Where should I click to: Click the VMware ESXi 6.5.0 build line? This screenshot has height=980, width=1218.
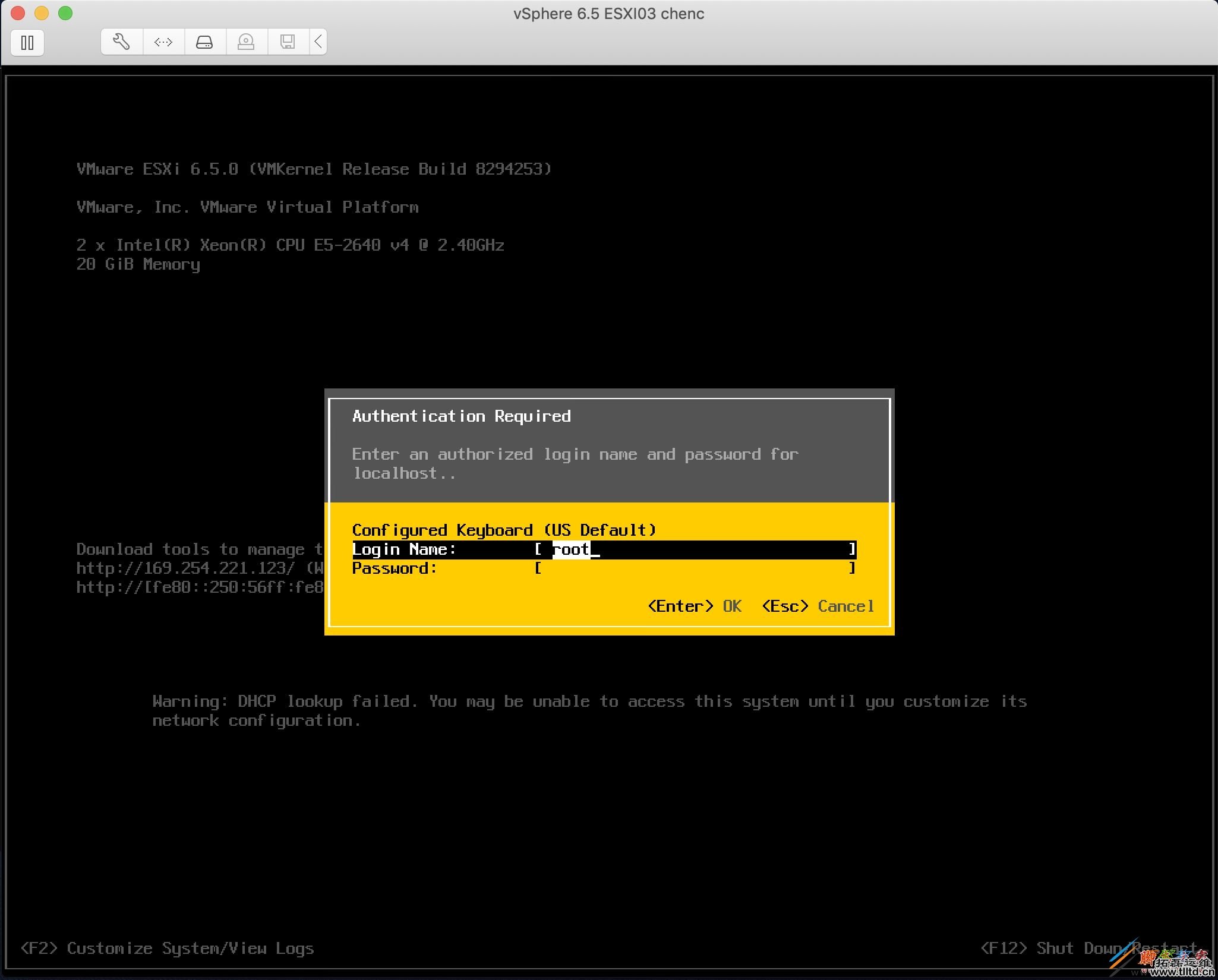point(314,169)
